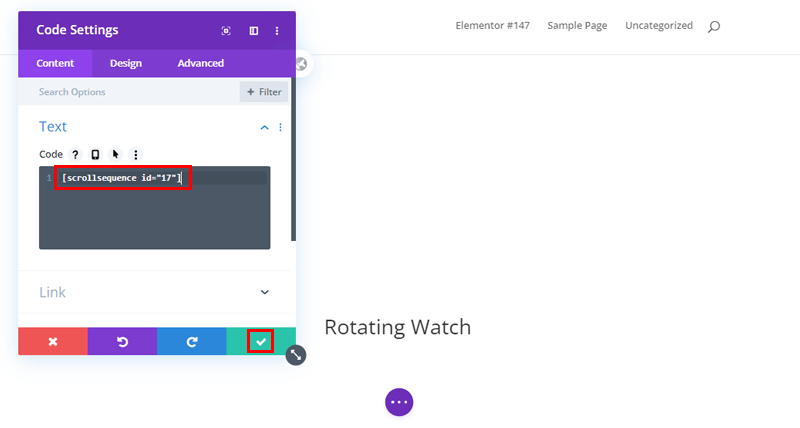Viewport: 800px width, 428px height.
Task: Snap modal to sidebar column icon
Action: click(254, 31)
